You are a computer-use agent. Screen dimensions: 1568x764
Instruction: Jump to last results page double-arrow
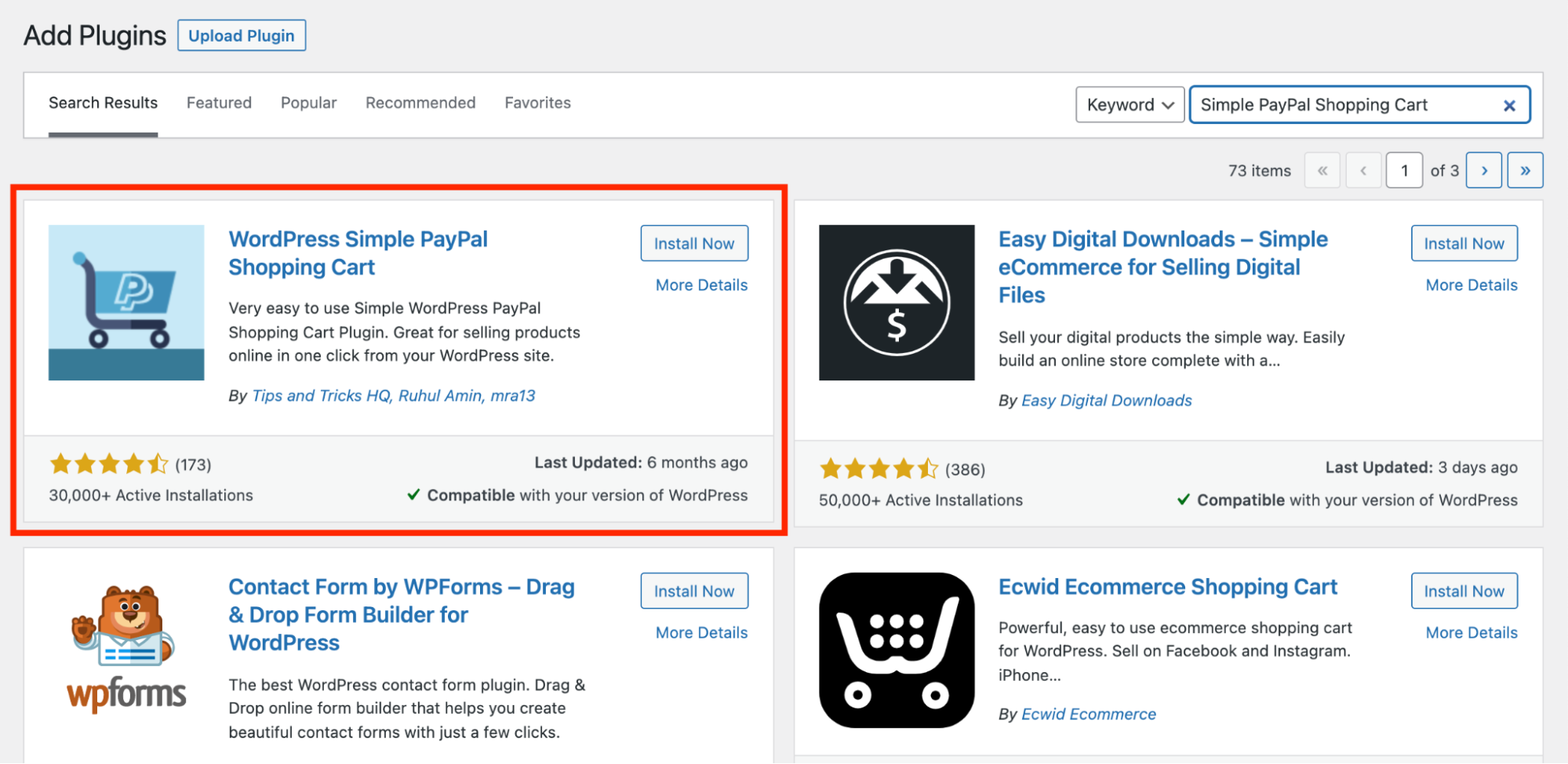point(1526,170)
